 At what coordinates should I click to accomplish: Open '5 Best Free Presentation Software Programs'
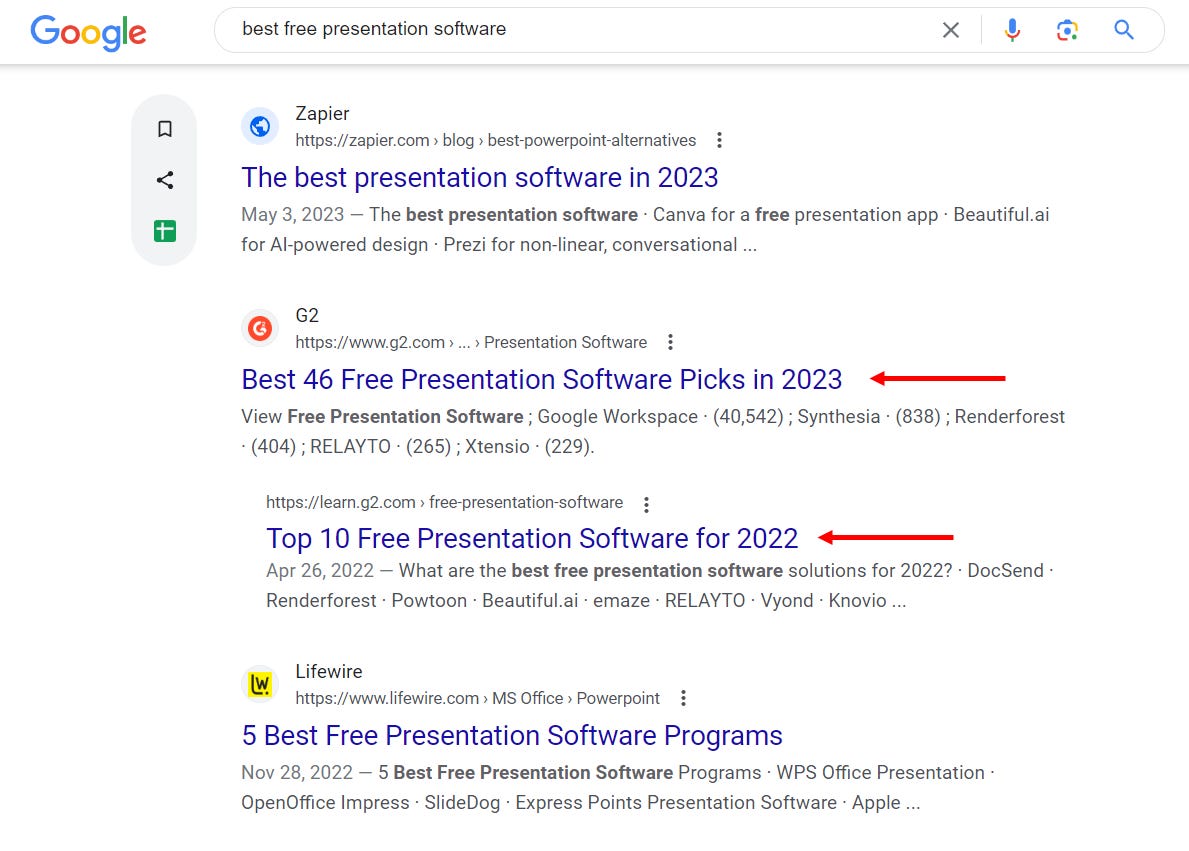pyautogui.click(x=512, y=736)
